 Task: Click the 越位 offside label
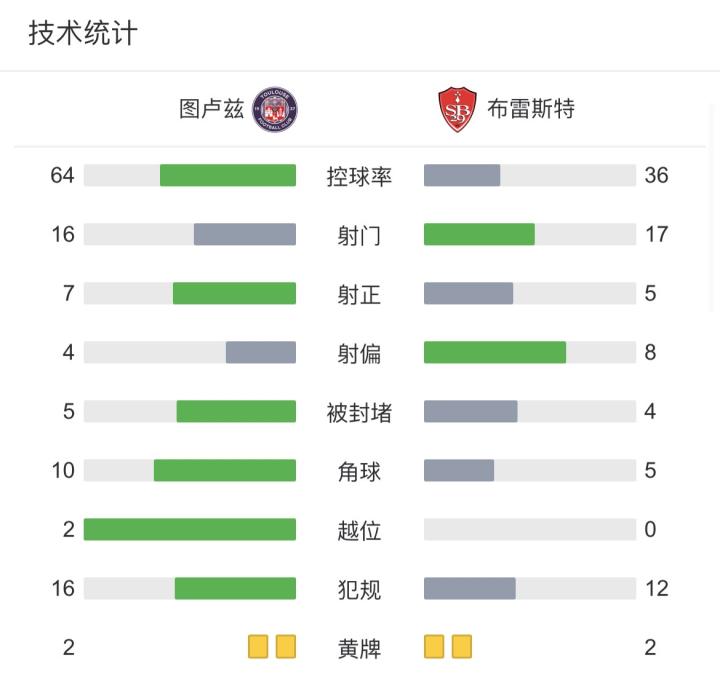(x=359, y=530)
